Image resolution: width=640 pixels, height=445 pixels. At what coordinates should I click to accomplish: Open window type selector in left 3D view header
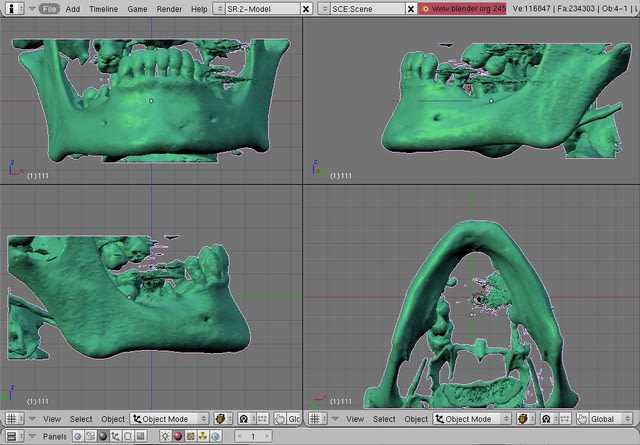coord(14,418)
